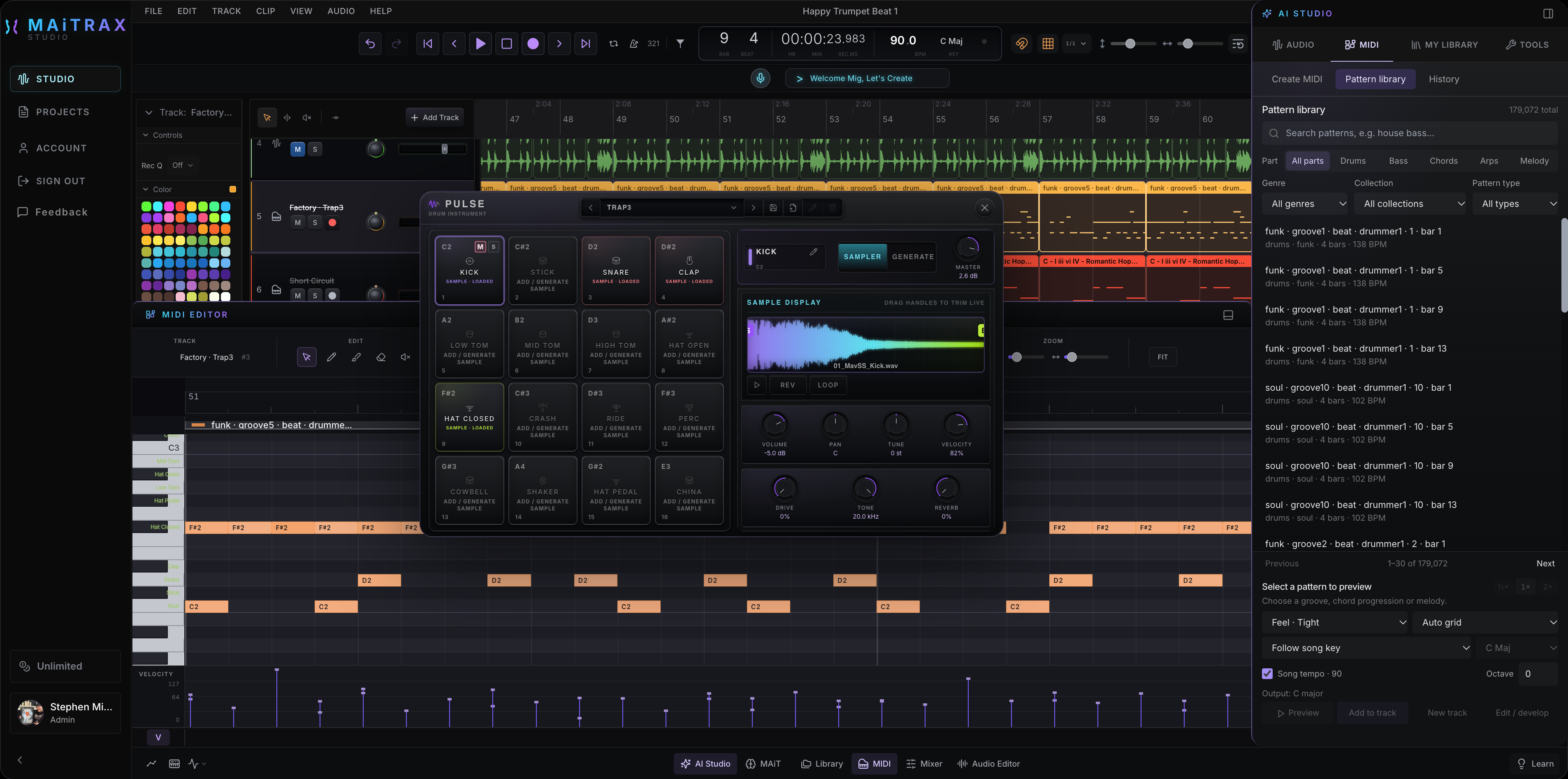The image size is (1568, 779).
Task: Open instrument icon on track 5
Action: tap(276, 217)
